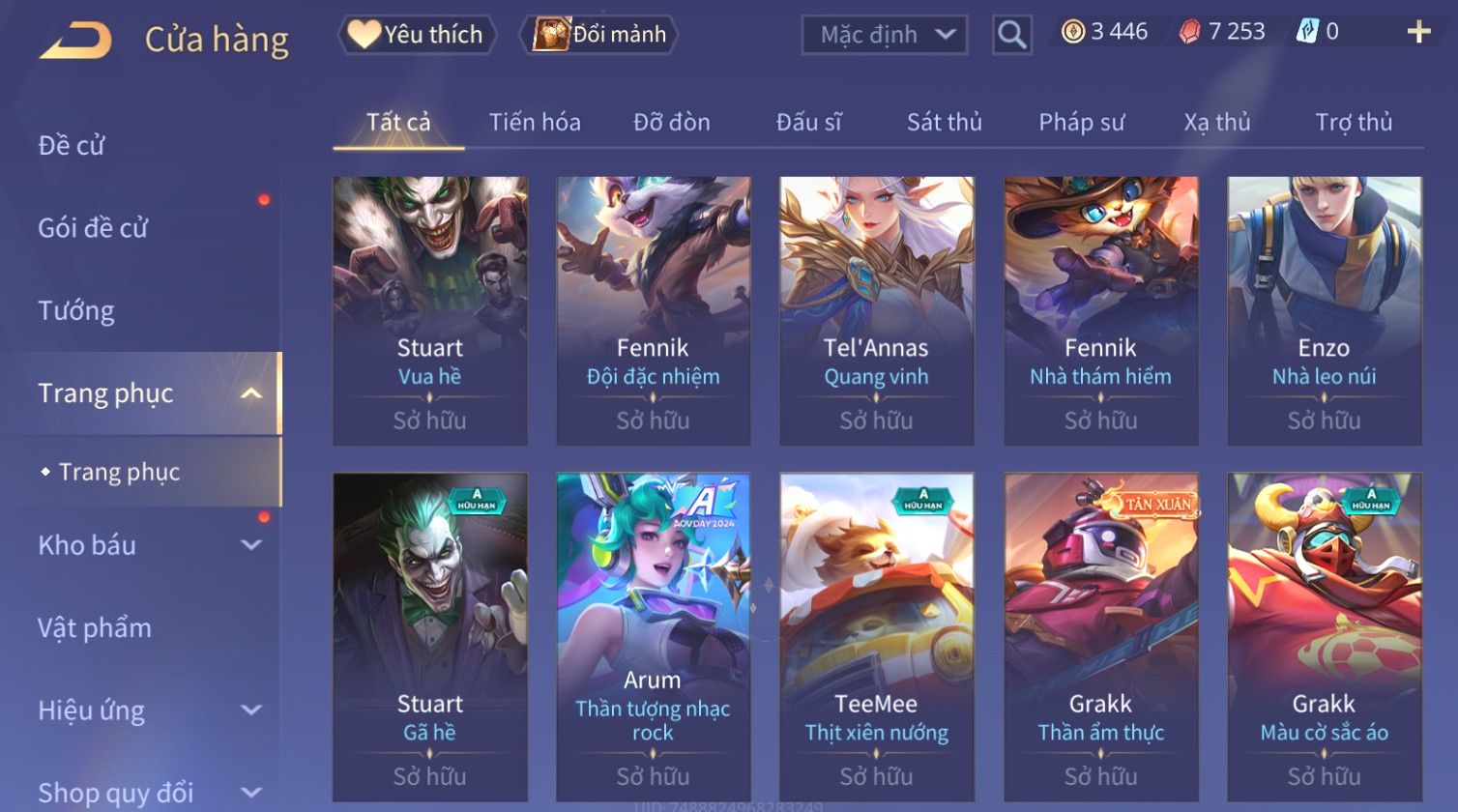Viewport: 1458px width, 812px height.
Task: Select the Stuart Vua hề skin card
Action: [430, 310]
